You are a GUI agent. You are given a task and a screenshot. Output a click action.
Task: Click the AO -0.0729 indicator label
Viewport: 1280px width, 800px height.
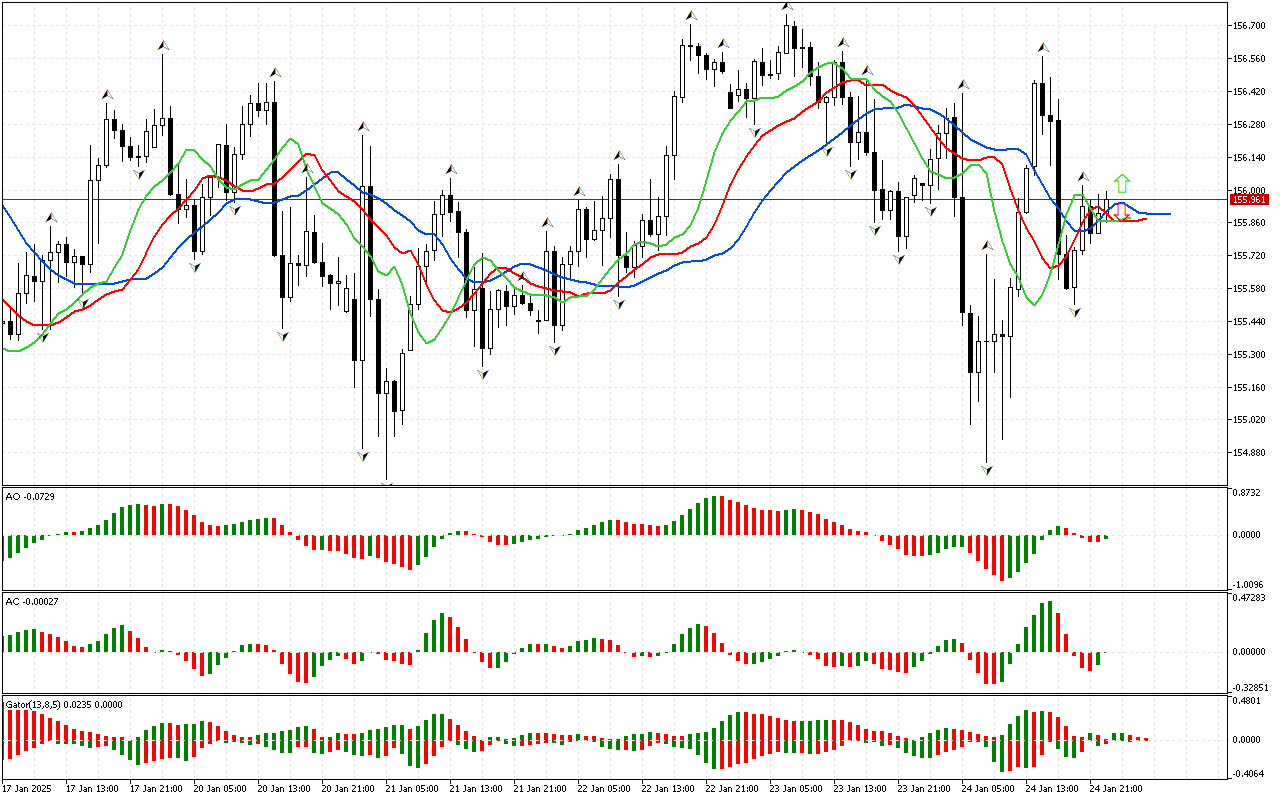[29, 496]
